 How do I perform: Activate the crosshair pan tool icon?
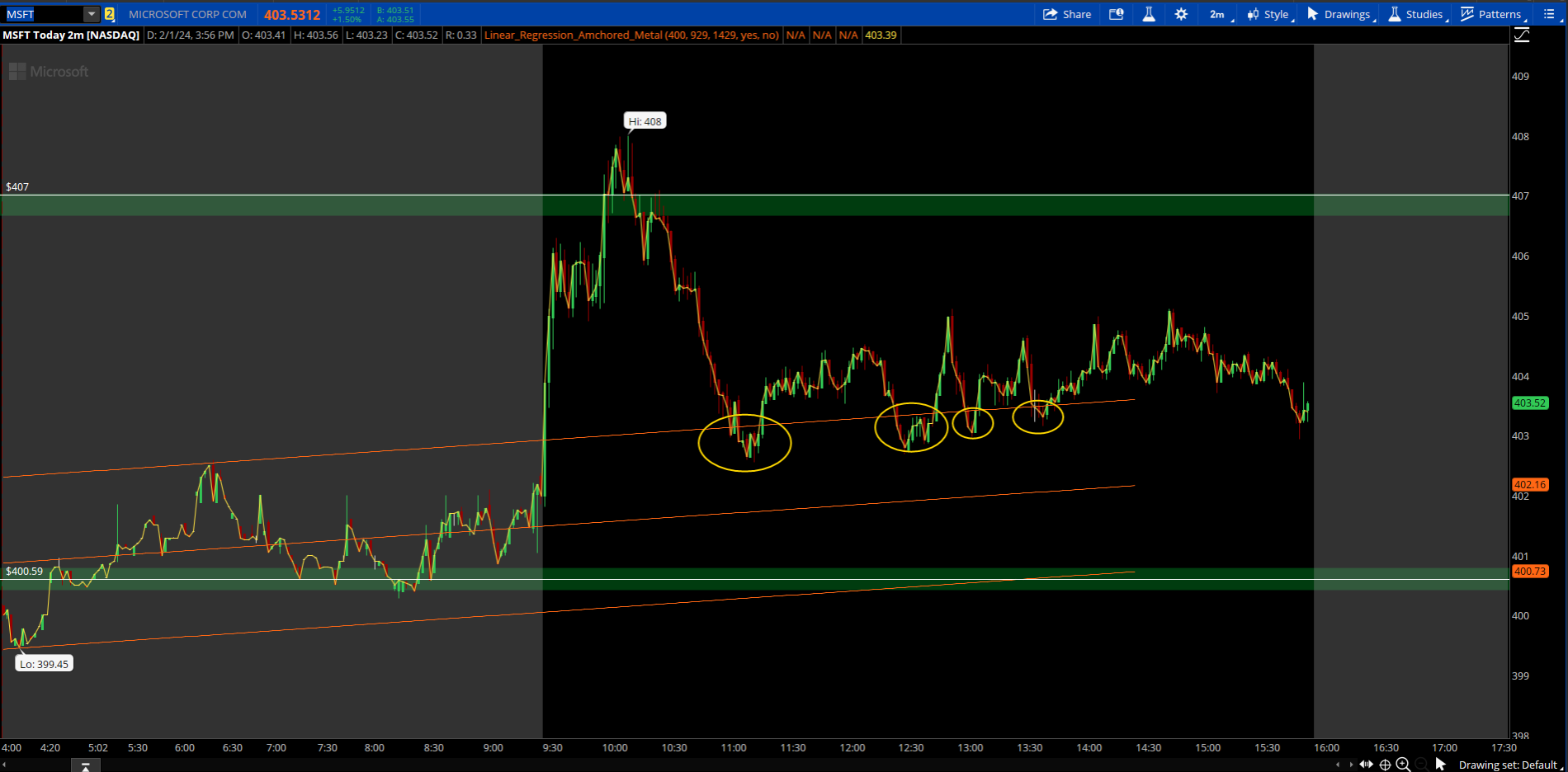point(1385,765)
